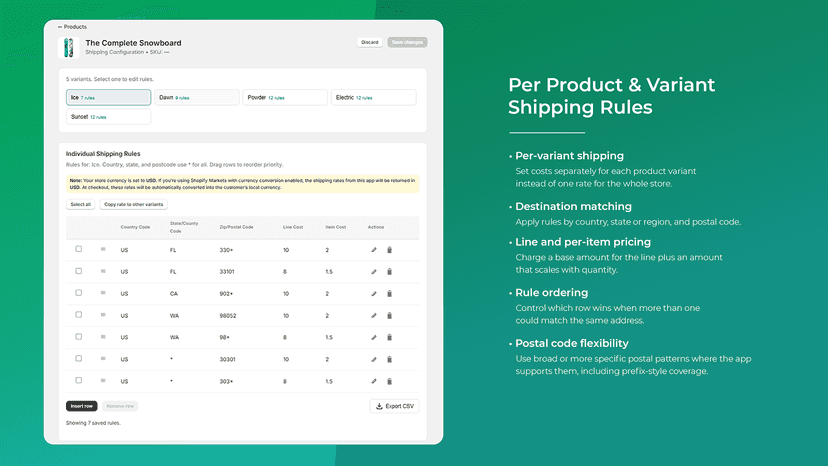The height and width of the screenshot is (466, 828).
Task: Select the Powder variant tab
Action: (285, 97)
